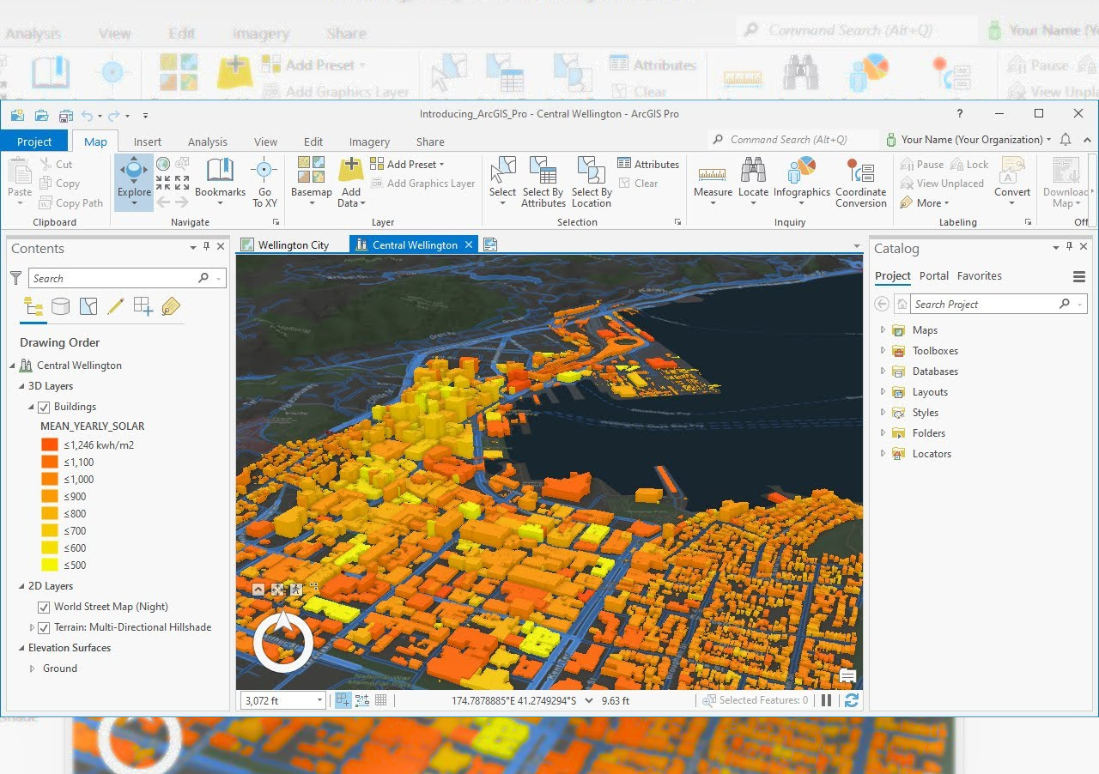Collapse the 3D Layers group

coord(22,386)
